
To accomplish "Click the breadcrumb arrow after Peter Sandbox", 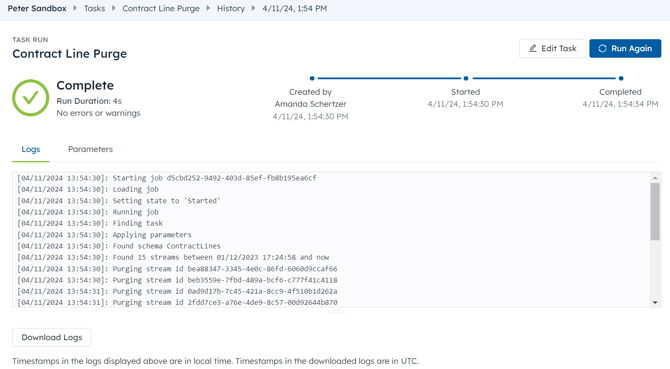I will [x=75, y=8].
